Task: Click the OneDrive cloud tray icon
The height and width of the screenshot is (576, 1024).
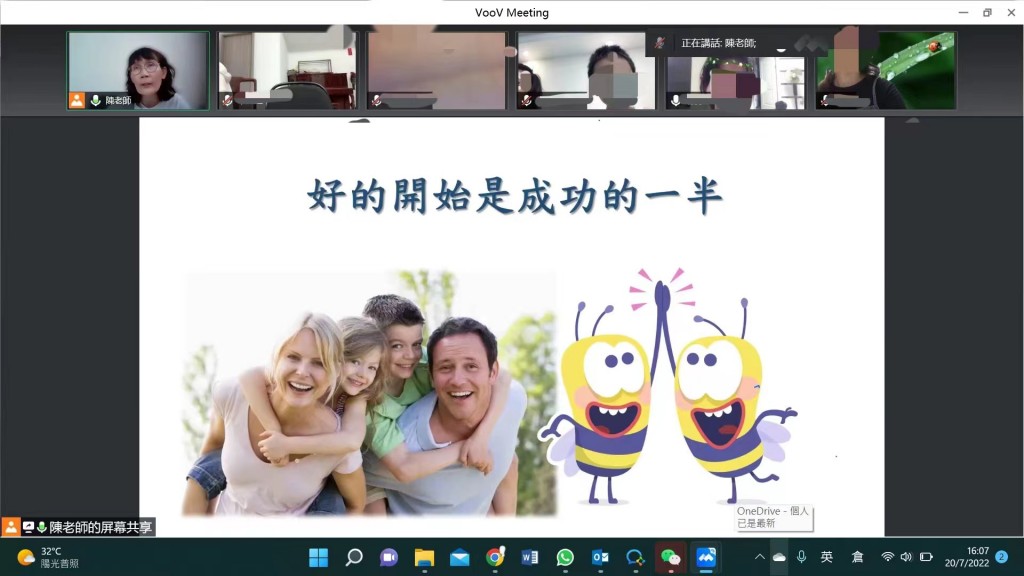Action: (x=779, y=557)
